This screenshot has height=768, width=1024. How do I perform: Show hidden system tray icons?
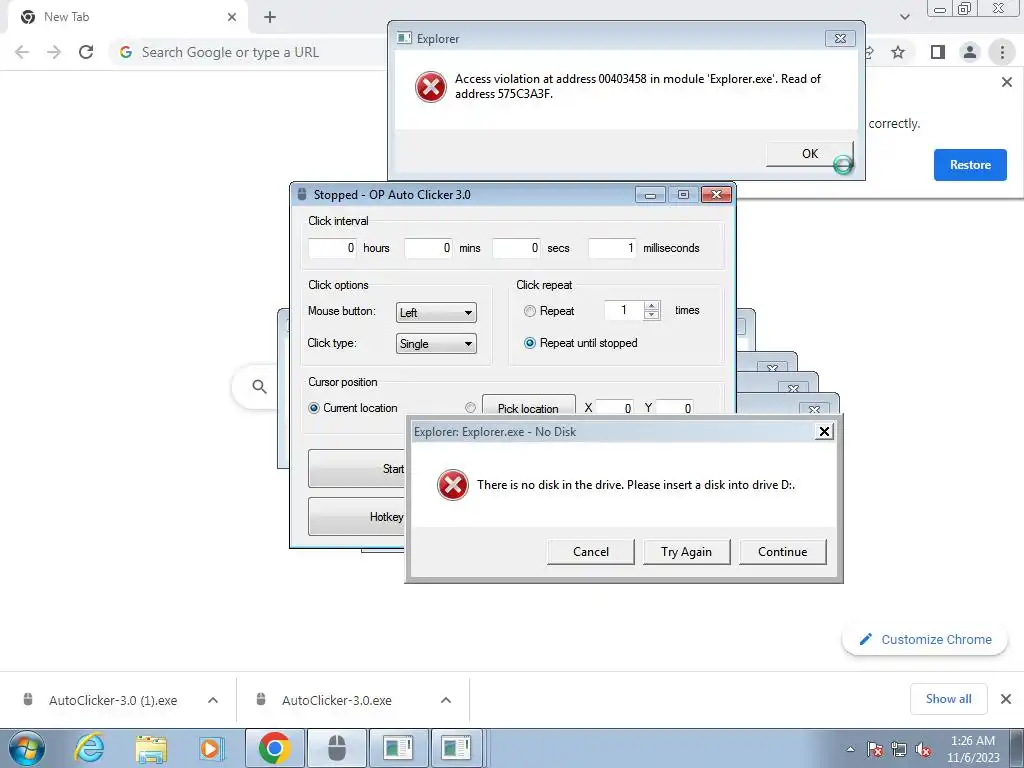[850, 750]
